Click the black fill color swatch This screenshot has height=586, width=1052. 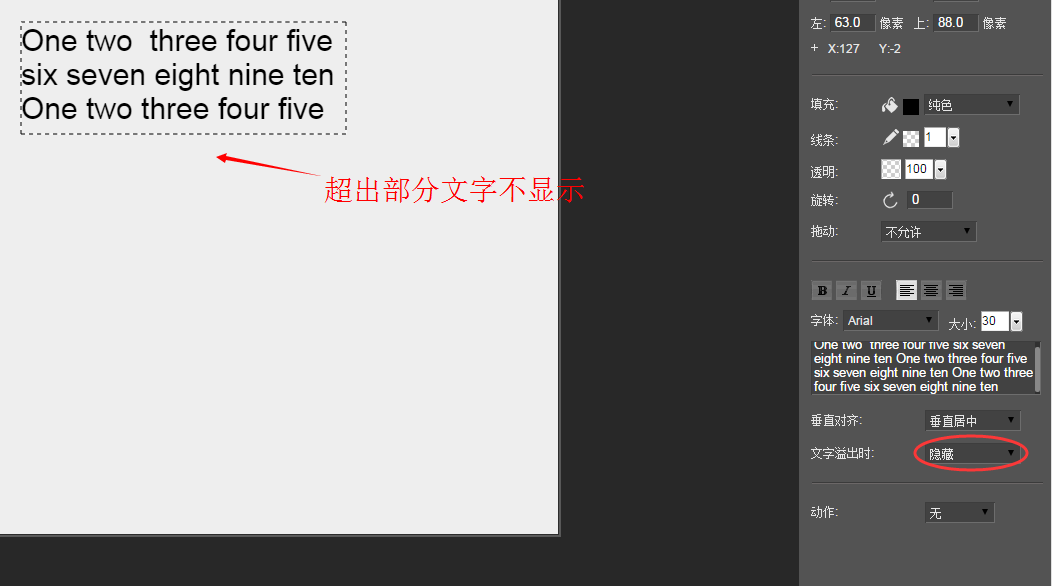point(910,106)
